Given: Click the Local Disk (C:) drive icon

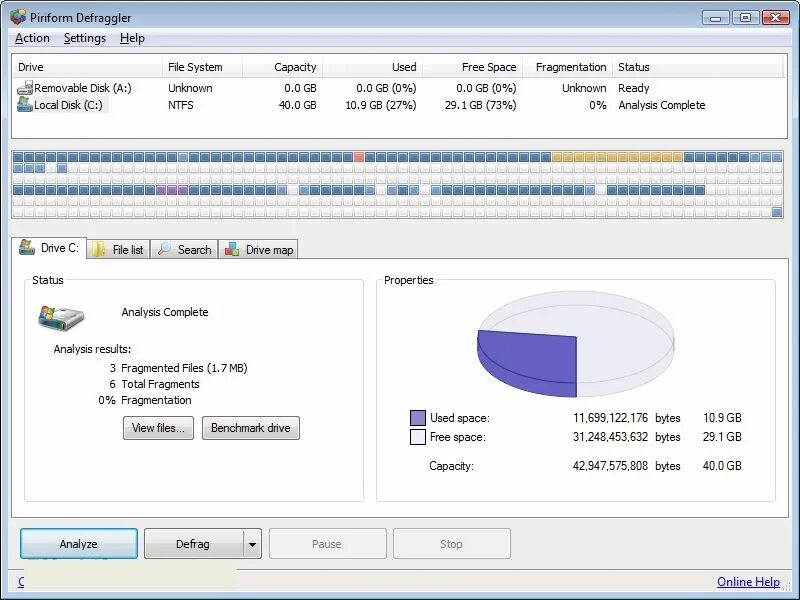Looking at the screenshot, I should pyautogui.click(x=24, y=105).
